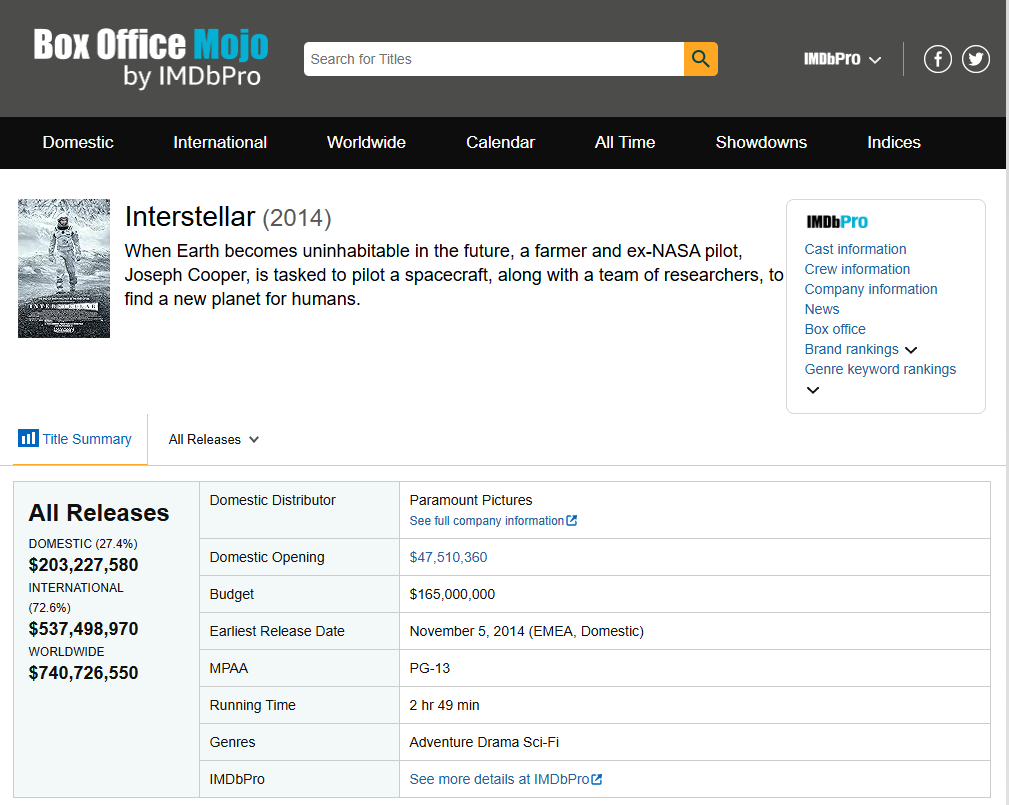Screen dimensions: 1009x805
Task: Open the Facebook icon link
Action: 938,59
